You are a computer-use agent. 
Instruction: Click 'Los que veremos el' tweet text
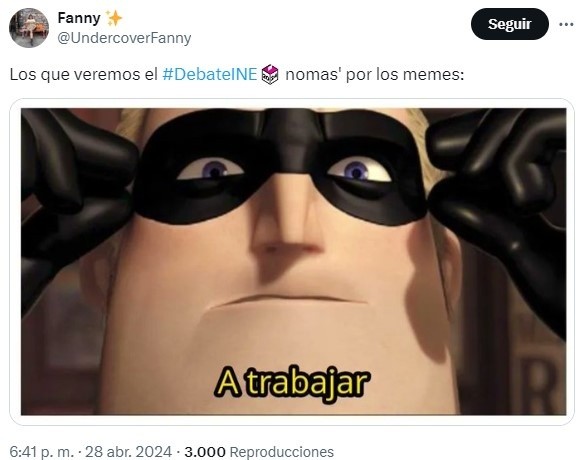click(84, 74)
